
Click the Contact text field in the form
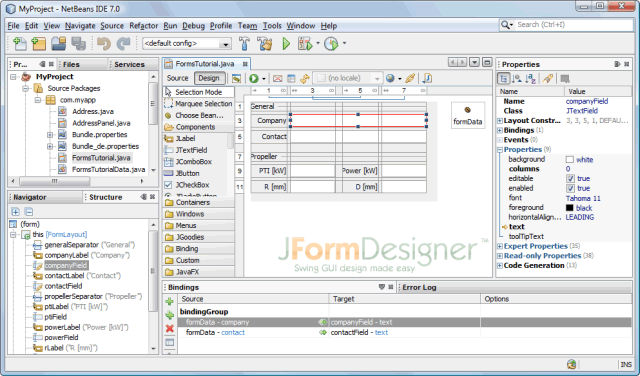(x=358, y=137)
